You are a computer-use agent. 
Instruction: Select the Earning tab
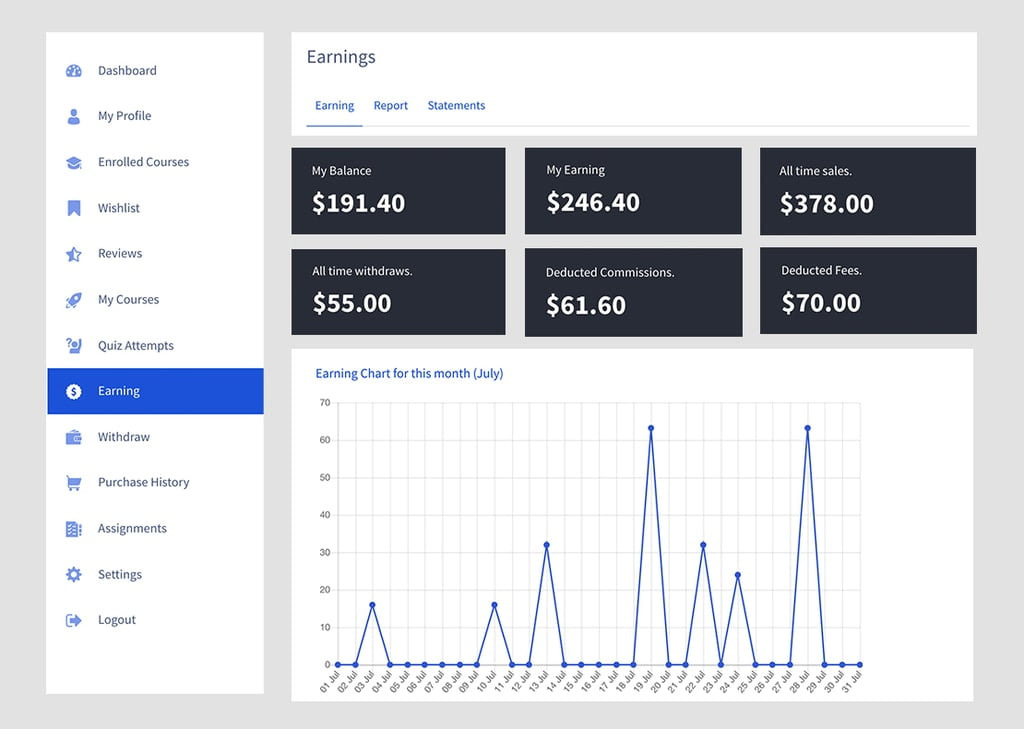tap(334, 106)
